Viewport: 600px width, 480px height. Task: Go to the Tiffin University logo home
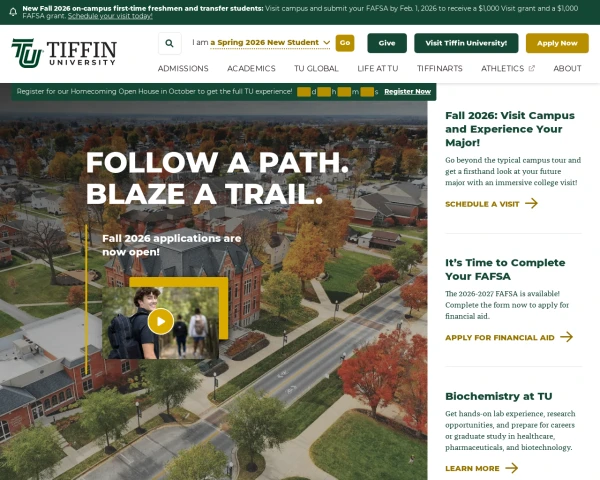point(64,53)
